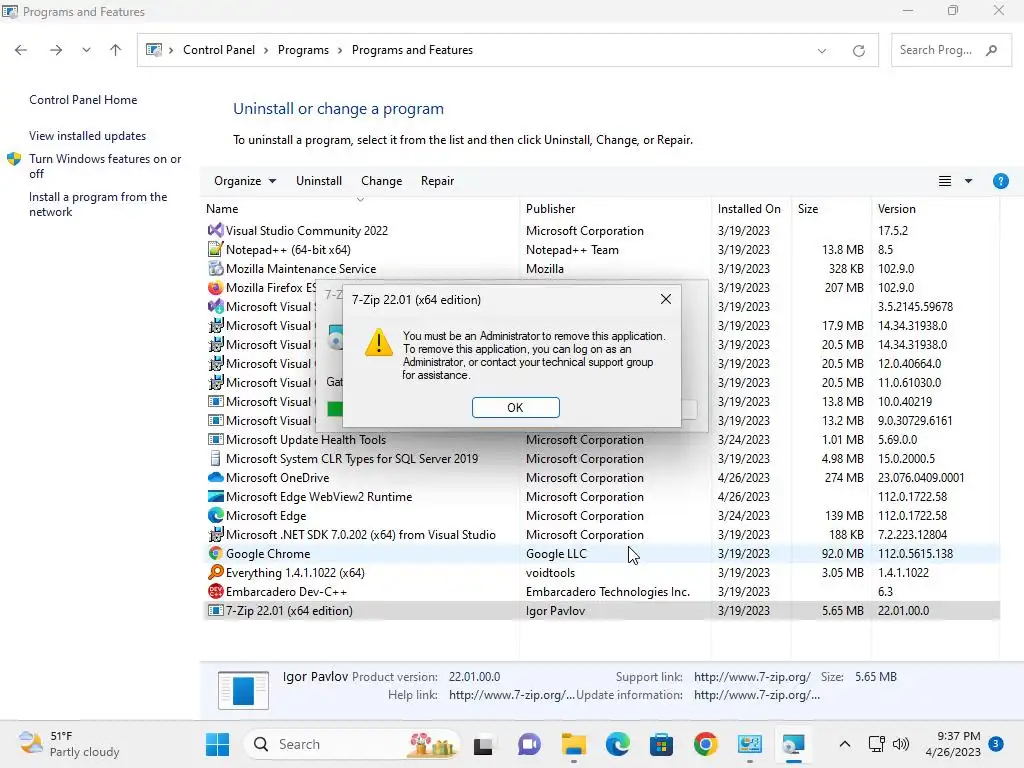This screenshot has height=768, width=1024.
Task: Click the Visual Studio Community 2022 icon
Action: pyautogui.click(x=215, y=231)
